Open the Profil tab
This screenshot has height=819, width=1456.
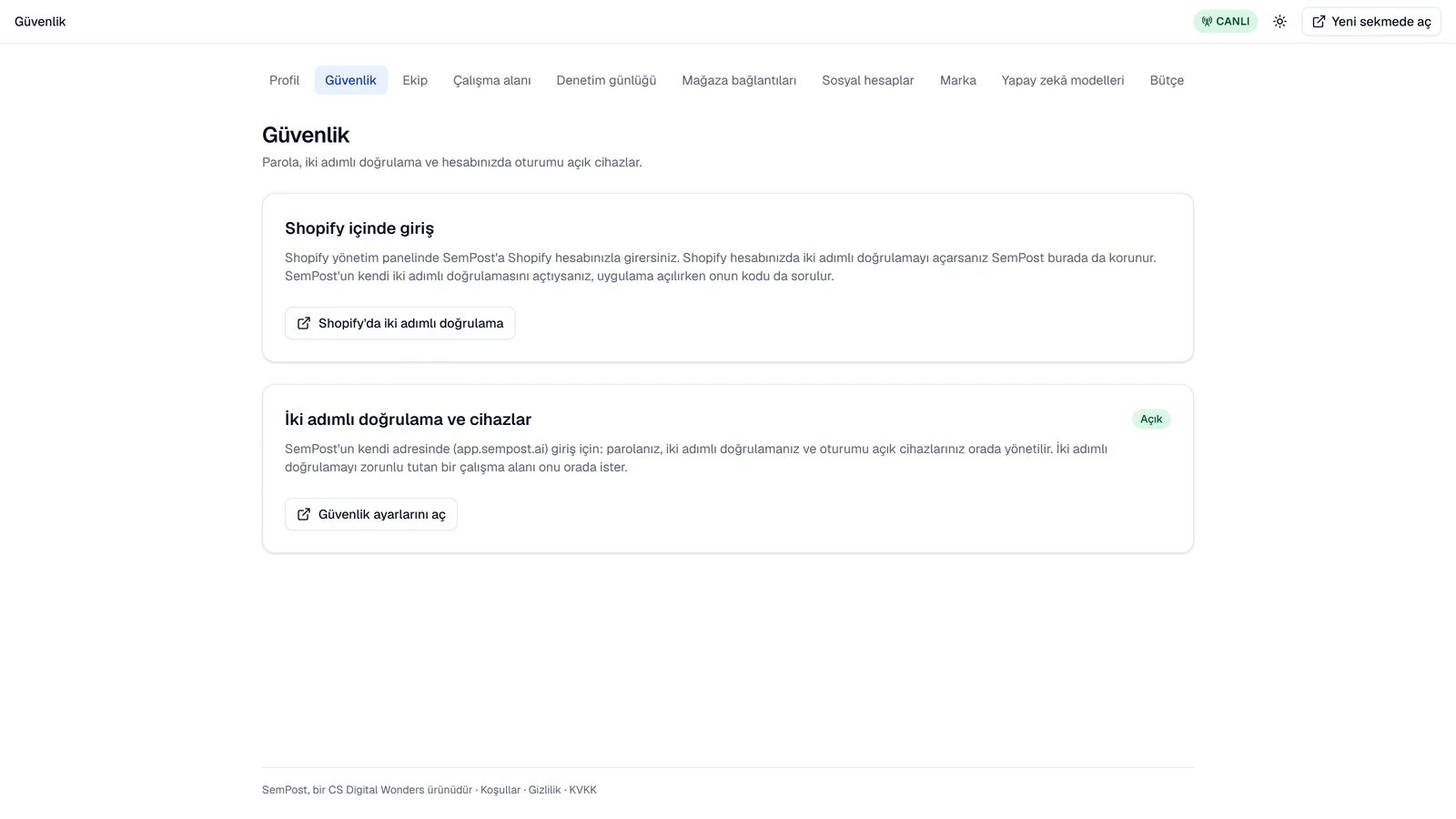pos(284,80)
